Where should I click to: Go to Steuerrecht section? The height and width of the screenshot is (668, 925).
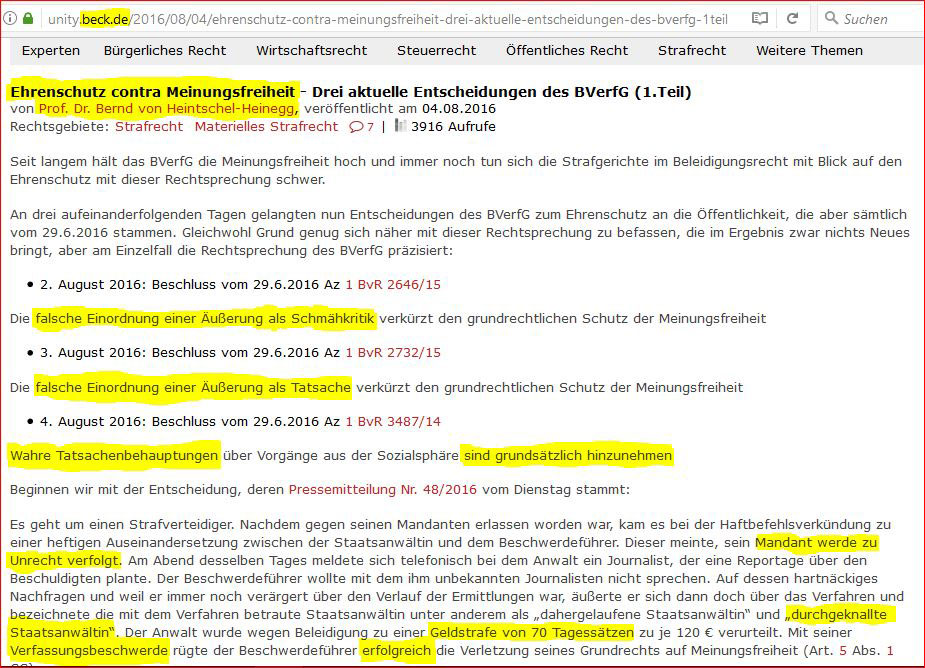436,50
